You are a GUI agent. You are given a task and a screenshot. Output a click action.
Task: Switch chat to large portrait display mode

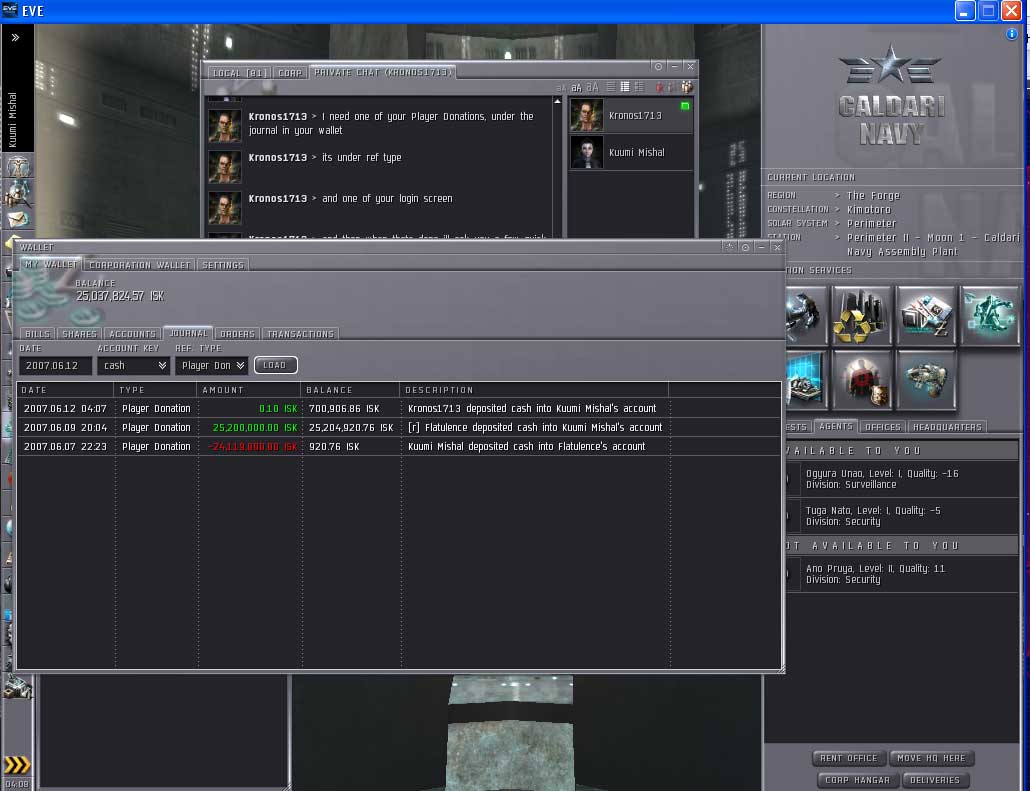tap(639, 87)
